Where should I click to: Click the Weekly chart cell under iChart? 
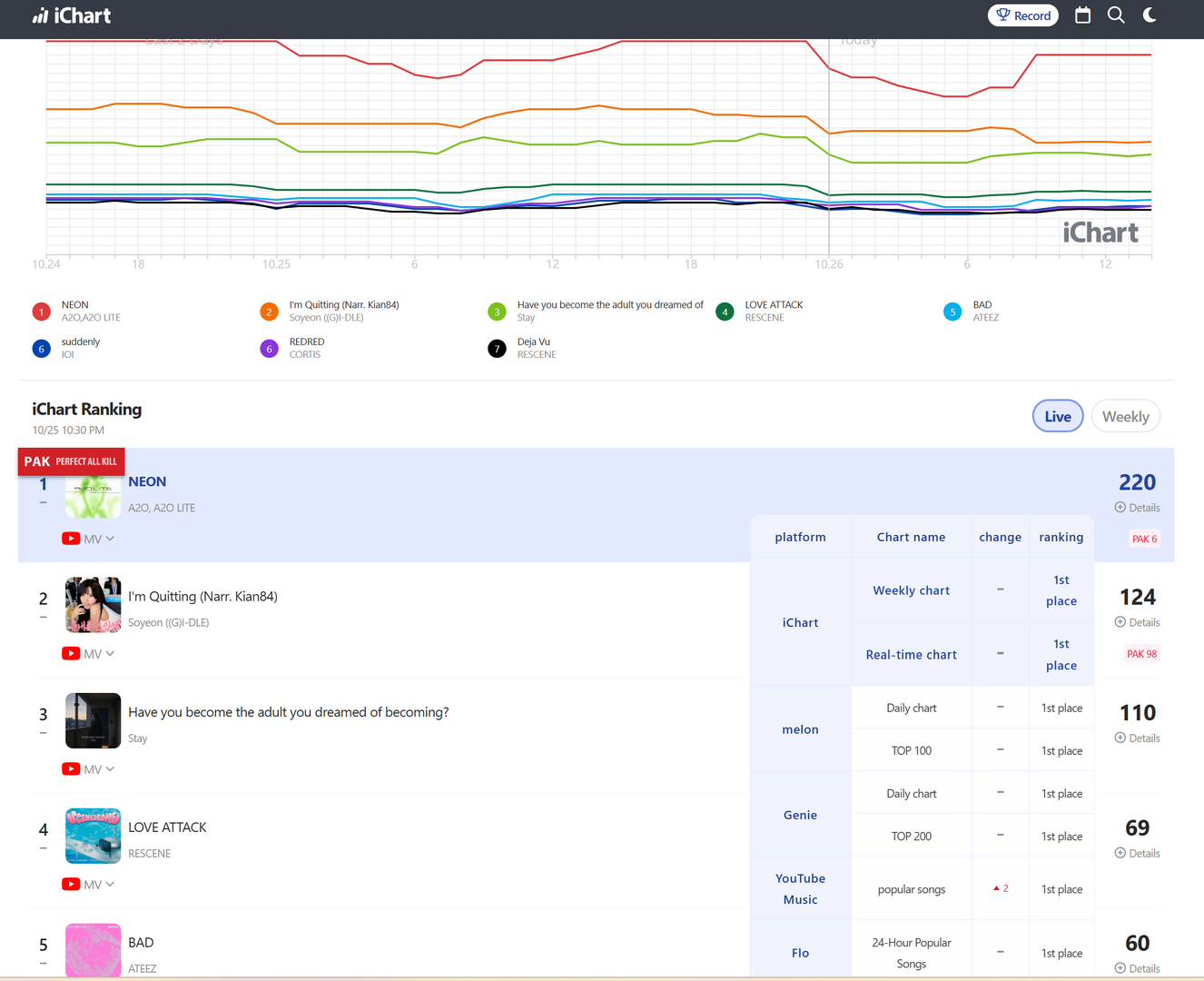(x=912, y=590)
